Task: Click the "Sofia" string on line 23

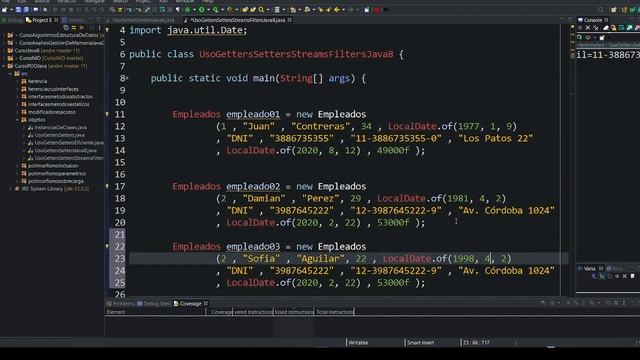Action: pyautogui.click(x=261, y=258)
